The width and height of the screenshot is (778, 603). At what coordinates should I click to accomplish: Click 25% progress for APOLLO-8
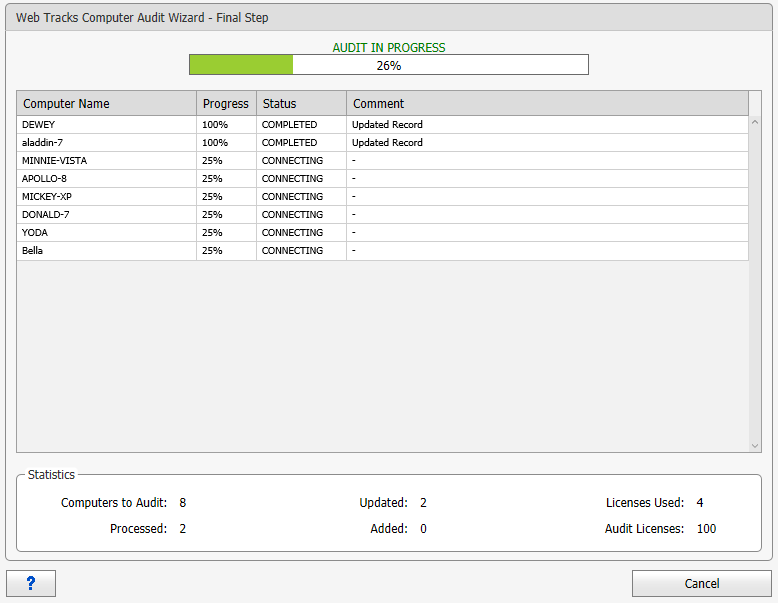pyautogui.click(x=212, y=179)
